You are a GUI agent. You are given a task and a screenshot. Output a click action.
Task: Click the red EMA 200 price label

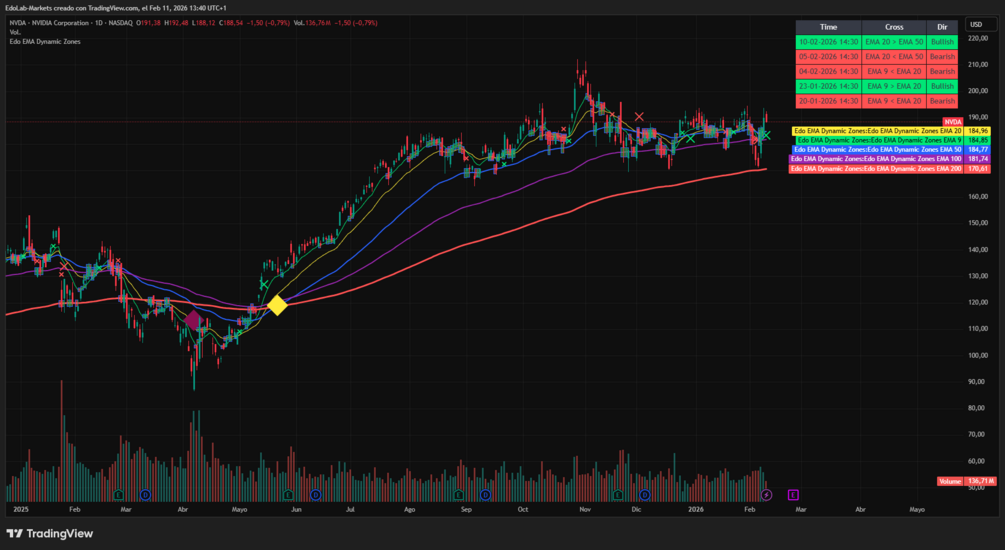(890, 169)
